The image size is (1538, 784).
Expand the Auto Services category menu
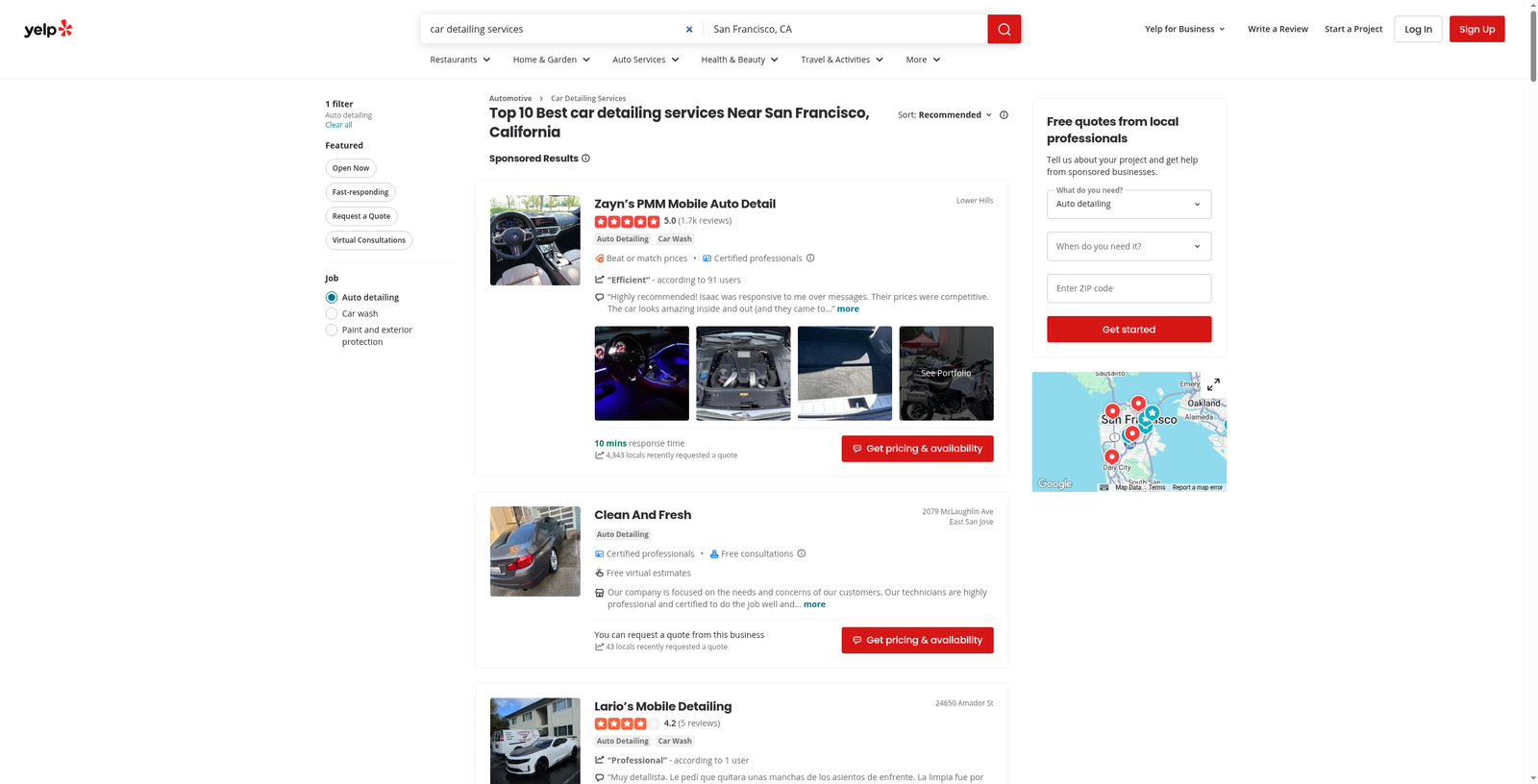pyautogui.click(x=646, y=60)
